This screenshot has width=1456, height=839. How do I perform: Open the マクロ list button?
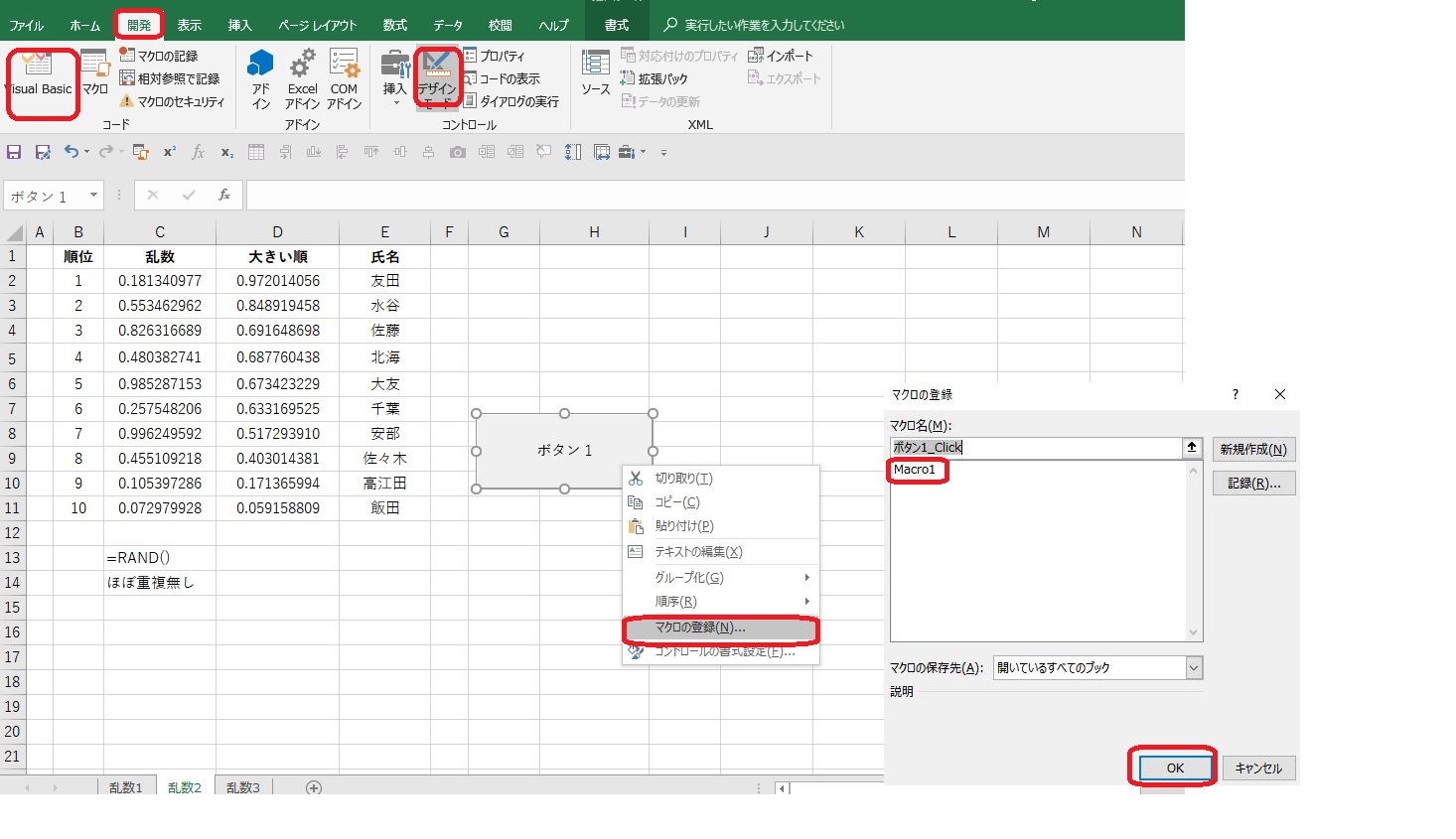(x=95, y=74)
